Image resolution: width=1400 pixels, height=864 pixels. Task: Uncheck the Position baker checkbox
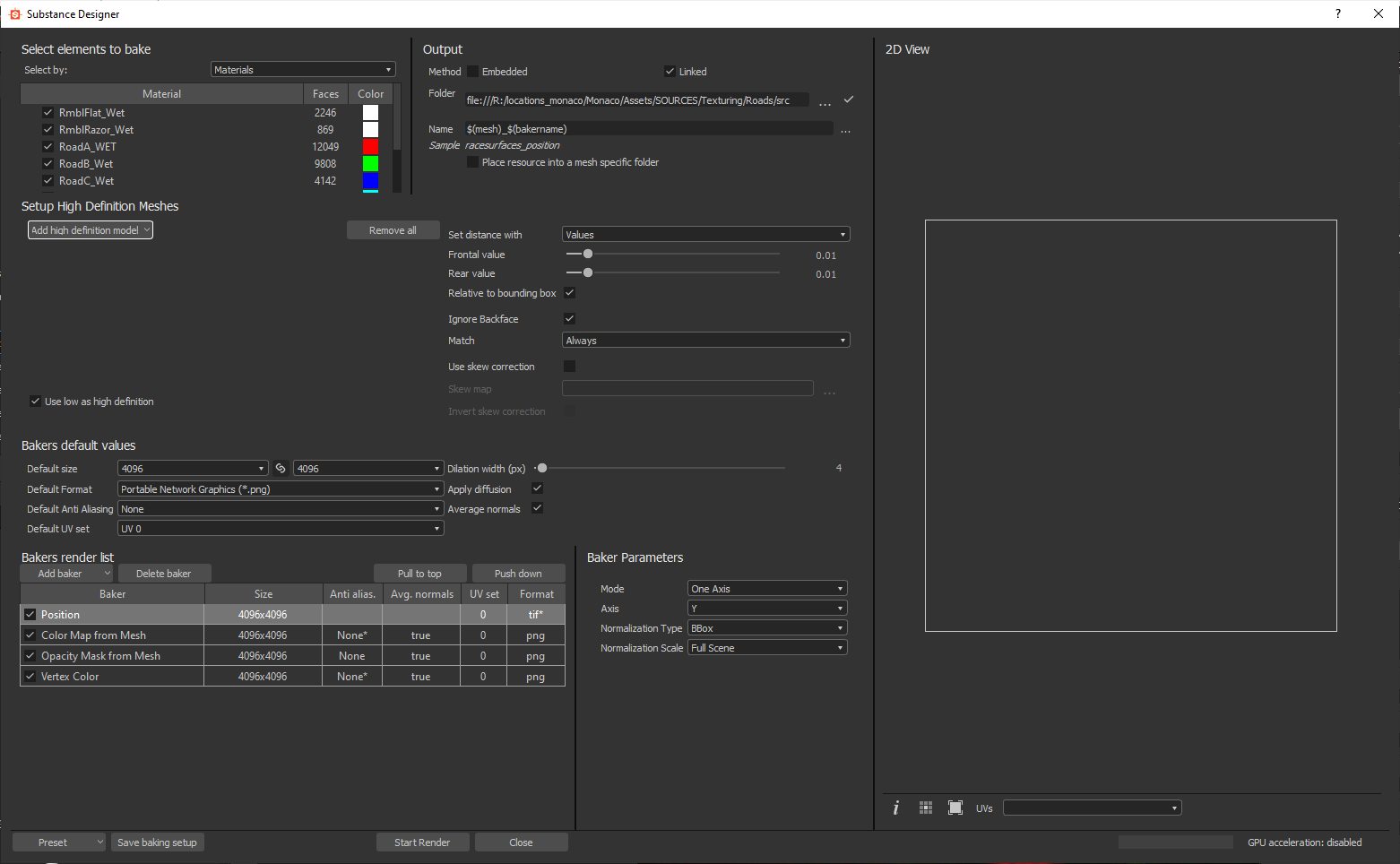pyautogui.click(x=30, y=615)
